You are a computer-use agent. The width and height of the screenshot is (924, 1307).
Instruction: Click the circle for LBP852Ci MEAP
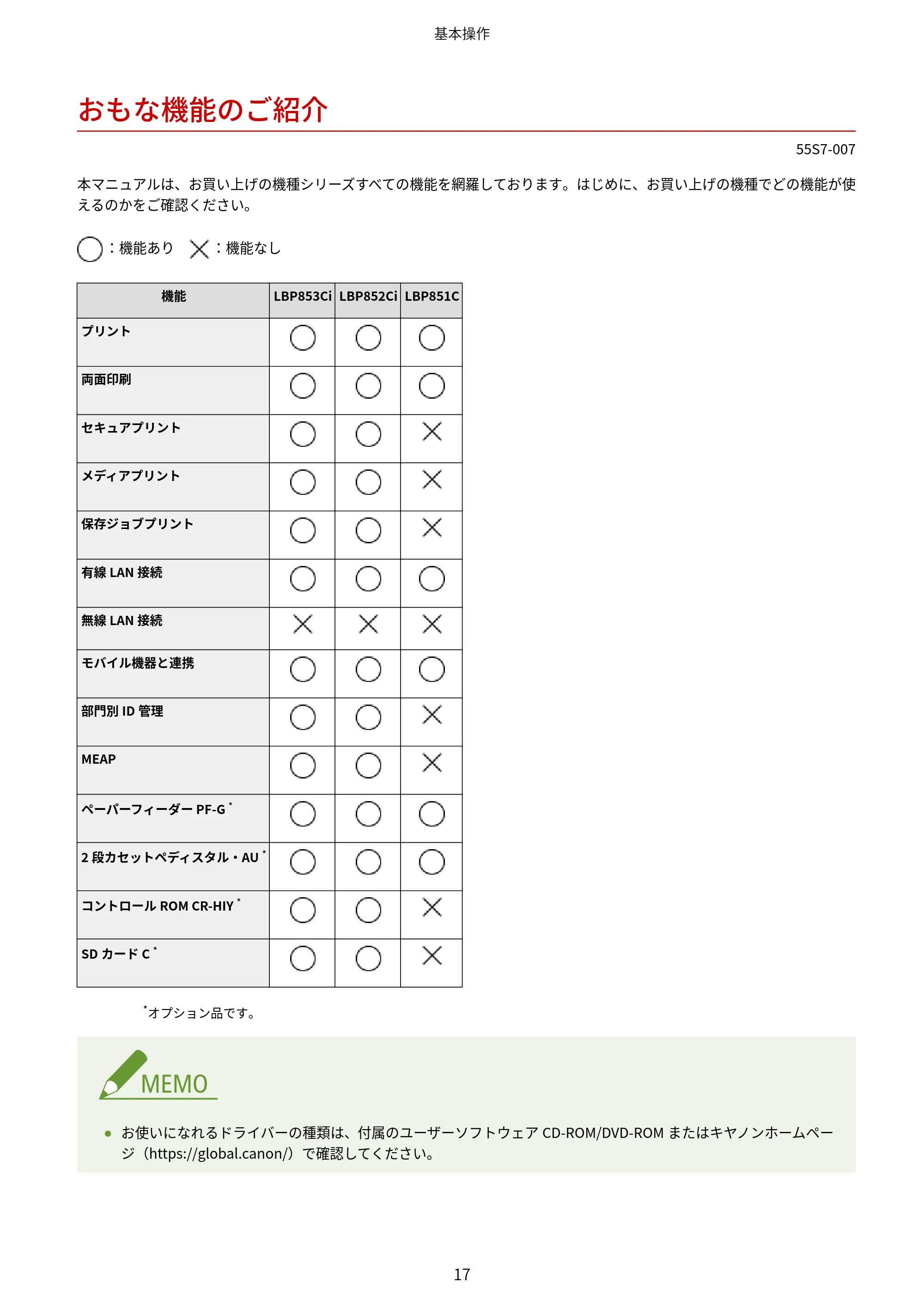368,766
